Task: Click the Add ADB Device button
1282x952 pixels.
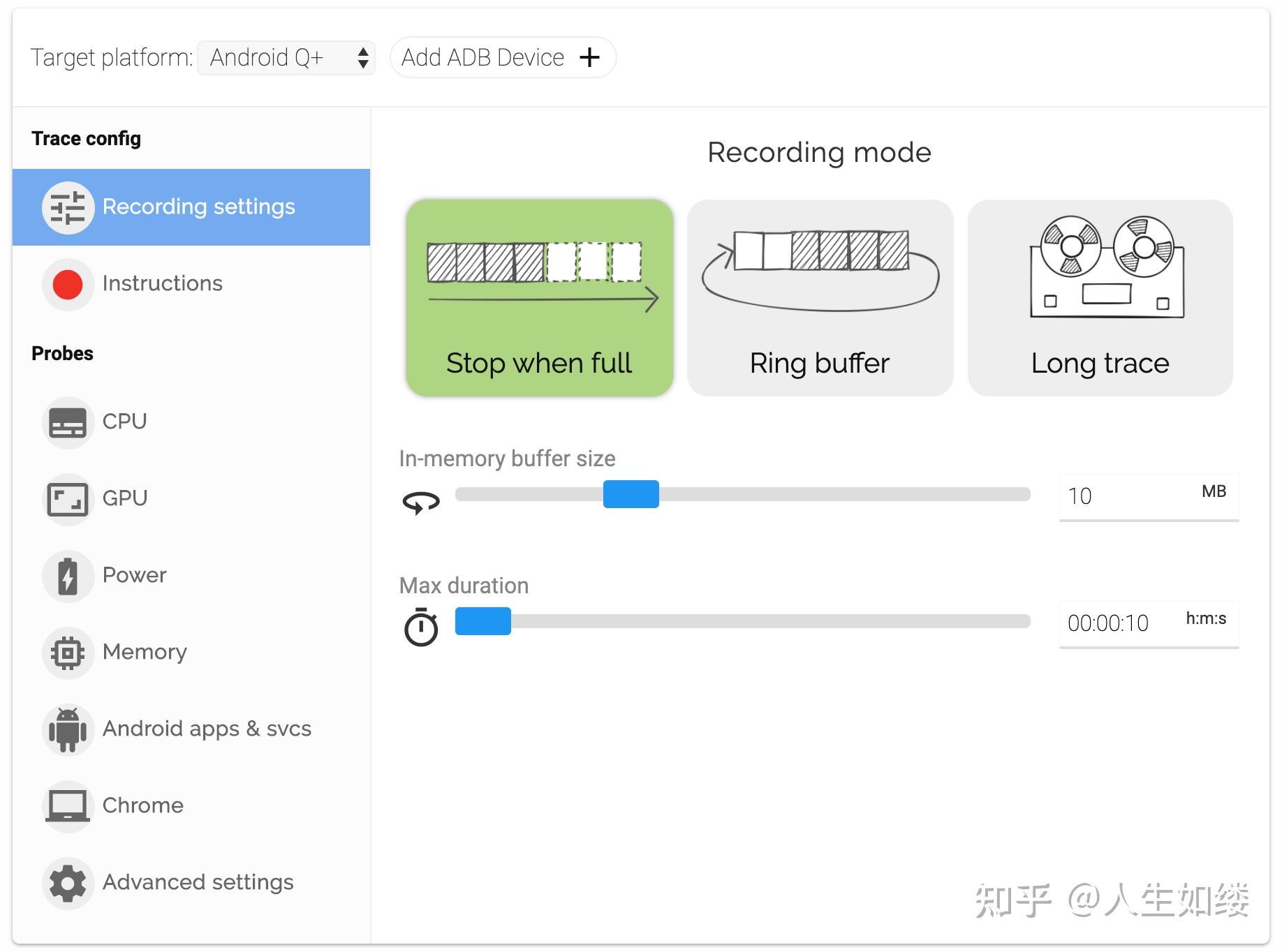Action: (x=502, y=57)
